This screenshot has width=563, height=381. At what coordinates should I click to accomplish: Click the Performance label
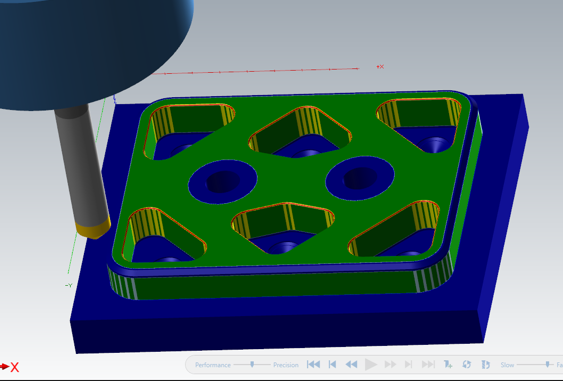(213, 365)
